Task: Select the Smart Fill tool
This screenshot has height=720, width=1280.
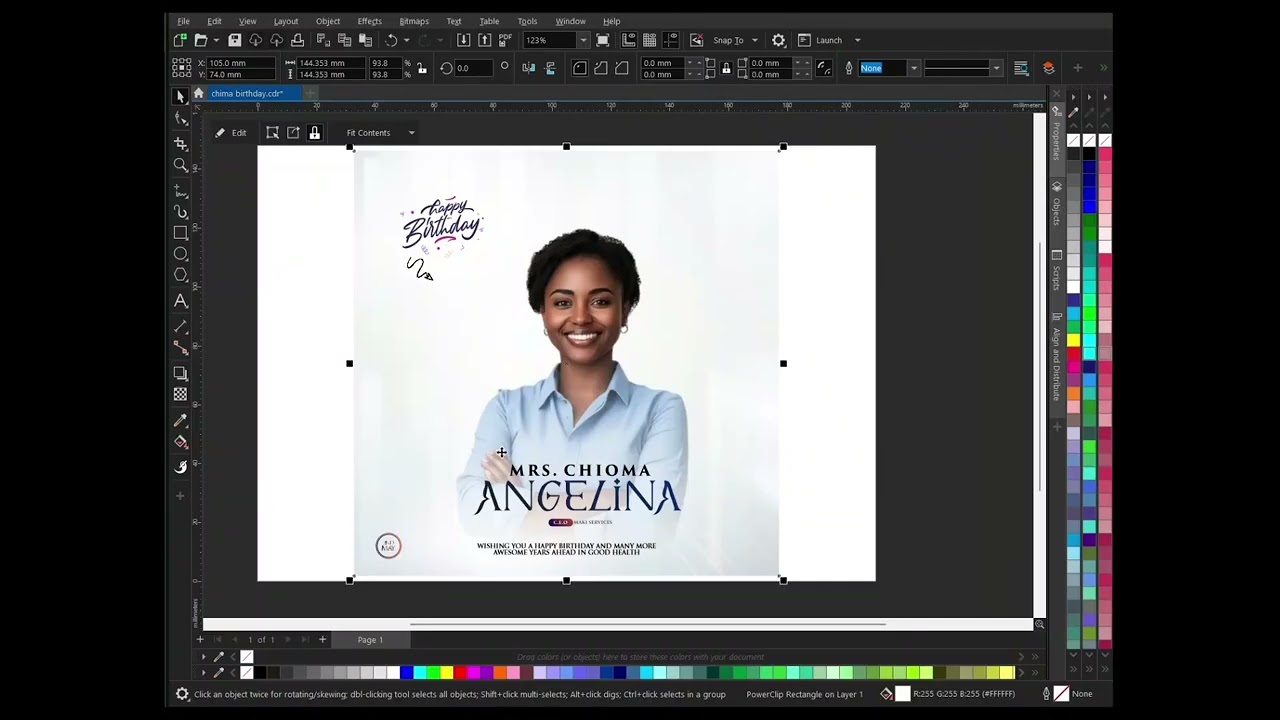Action: tap(180, 467)
